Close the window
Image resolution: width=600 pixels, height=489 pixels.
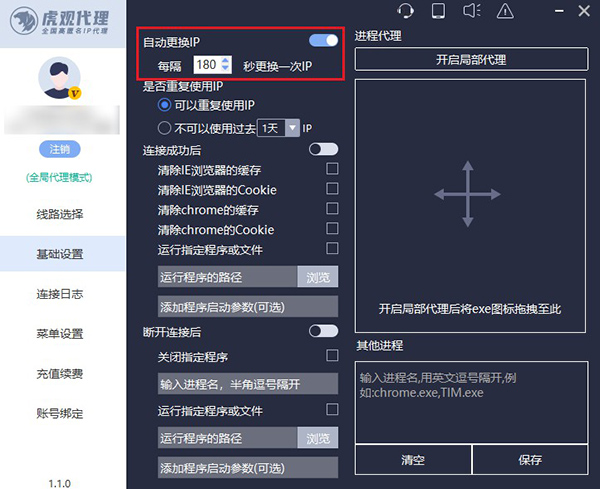click(584, 11)
